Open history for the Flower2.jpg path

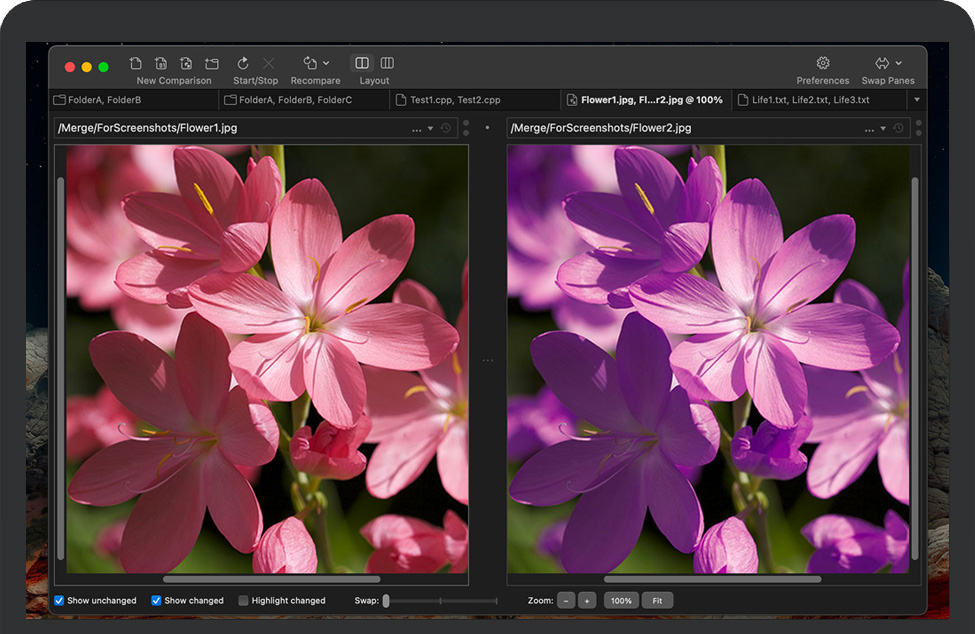click(898, 128)
